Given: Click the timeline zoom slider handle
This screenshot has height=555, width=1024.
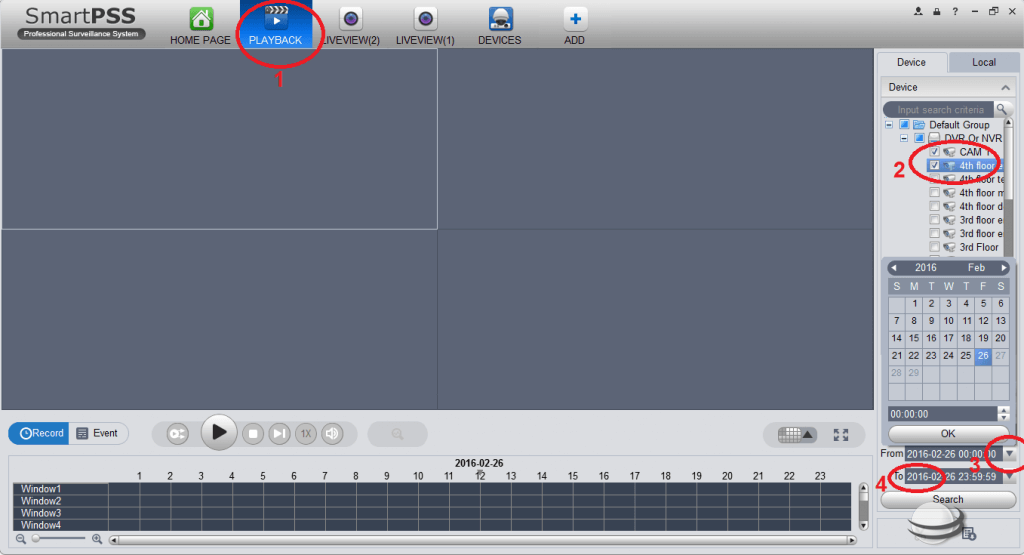Looking at the screenshot, I should pos(36,539).
